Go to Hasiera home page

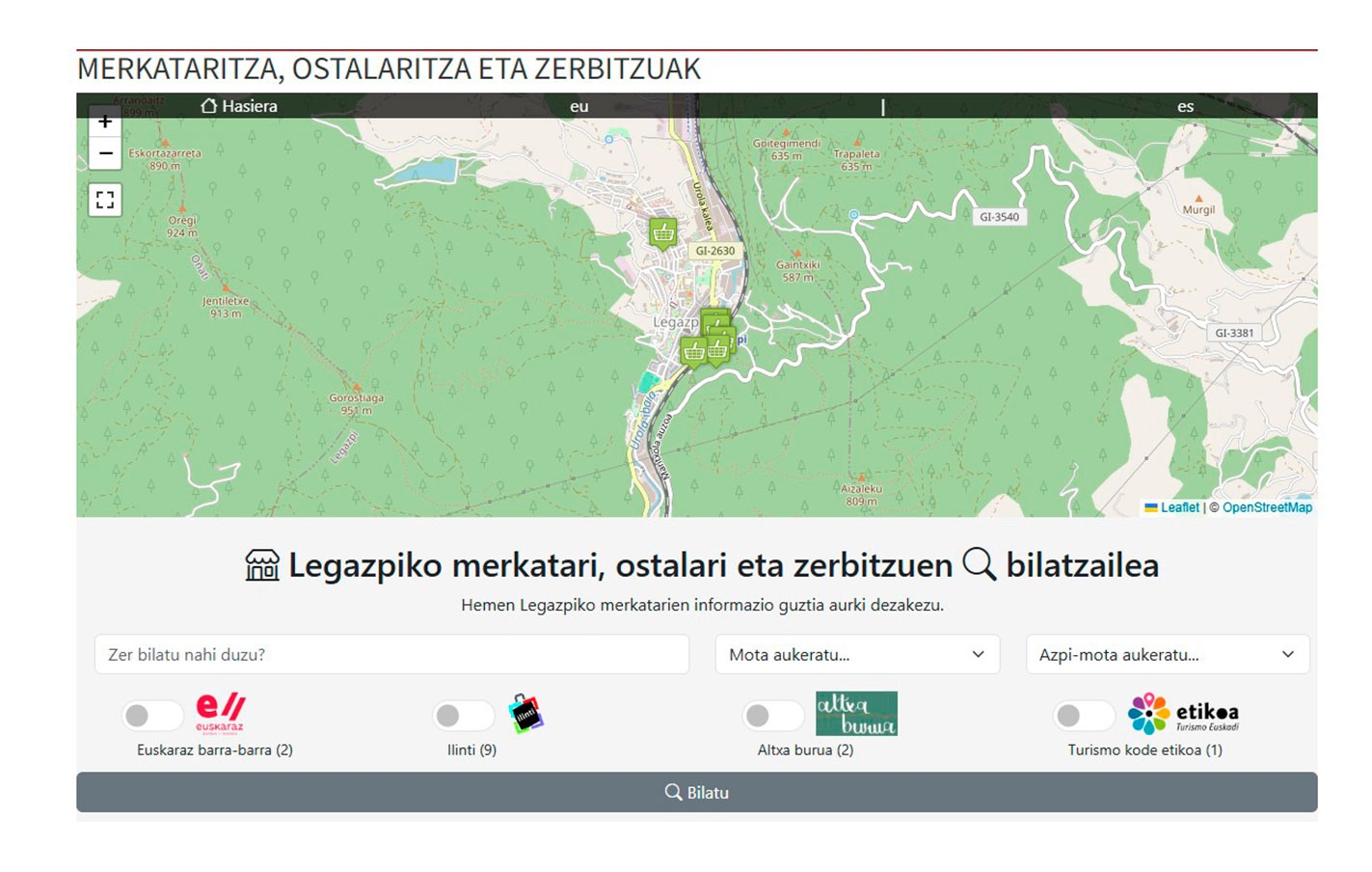pos(238,106)
